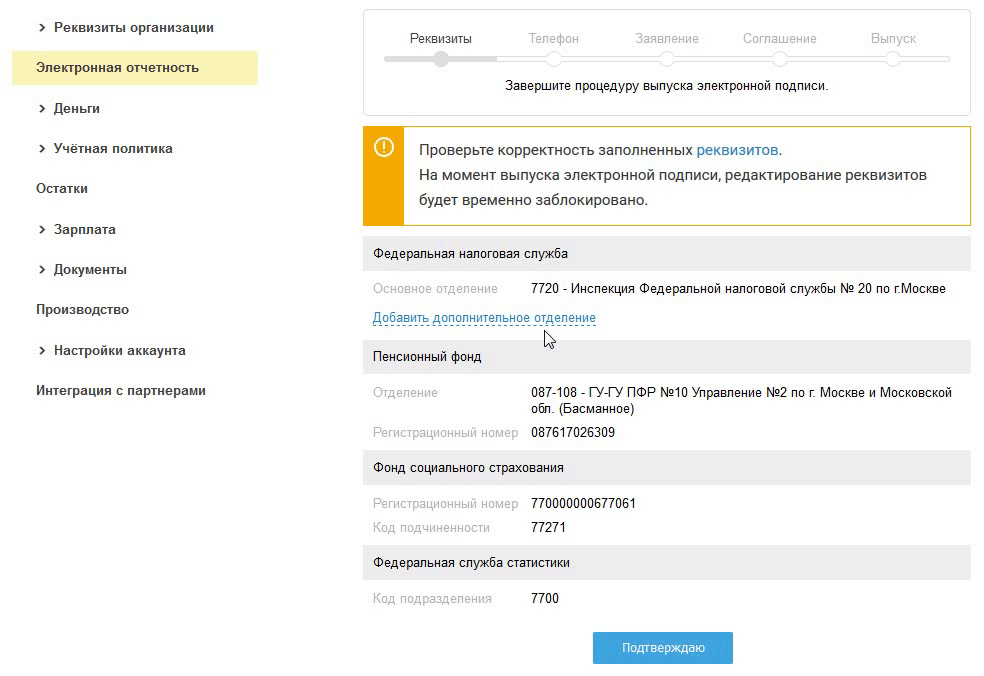
Task: Click the Пенсионный фонд registration number value
Action: [x=573, y=433]
